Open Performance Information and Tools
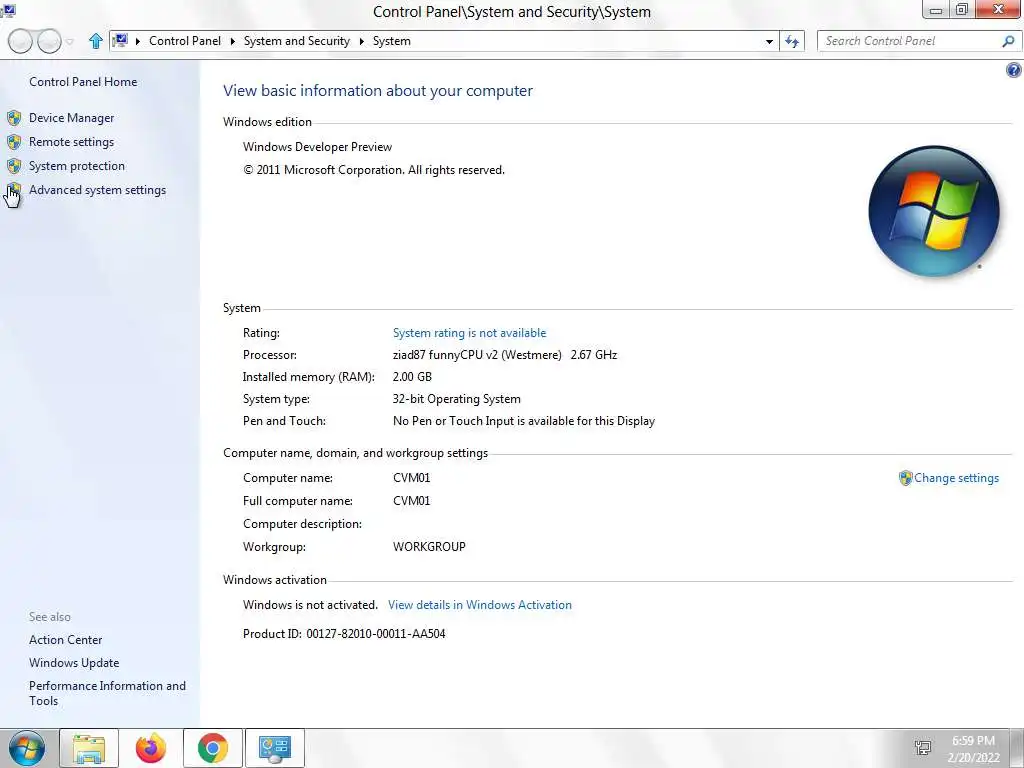The image size is (1024, 768). [107, 694]
